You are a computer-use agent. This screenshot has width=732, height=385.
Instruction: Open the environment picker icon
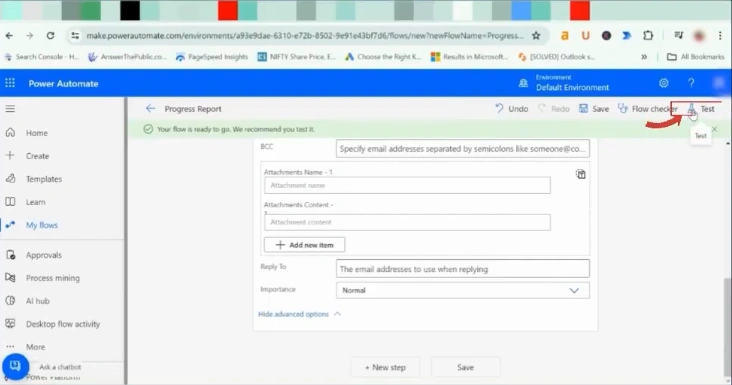point(523,83)
